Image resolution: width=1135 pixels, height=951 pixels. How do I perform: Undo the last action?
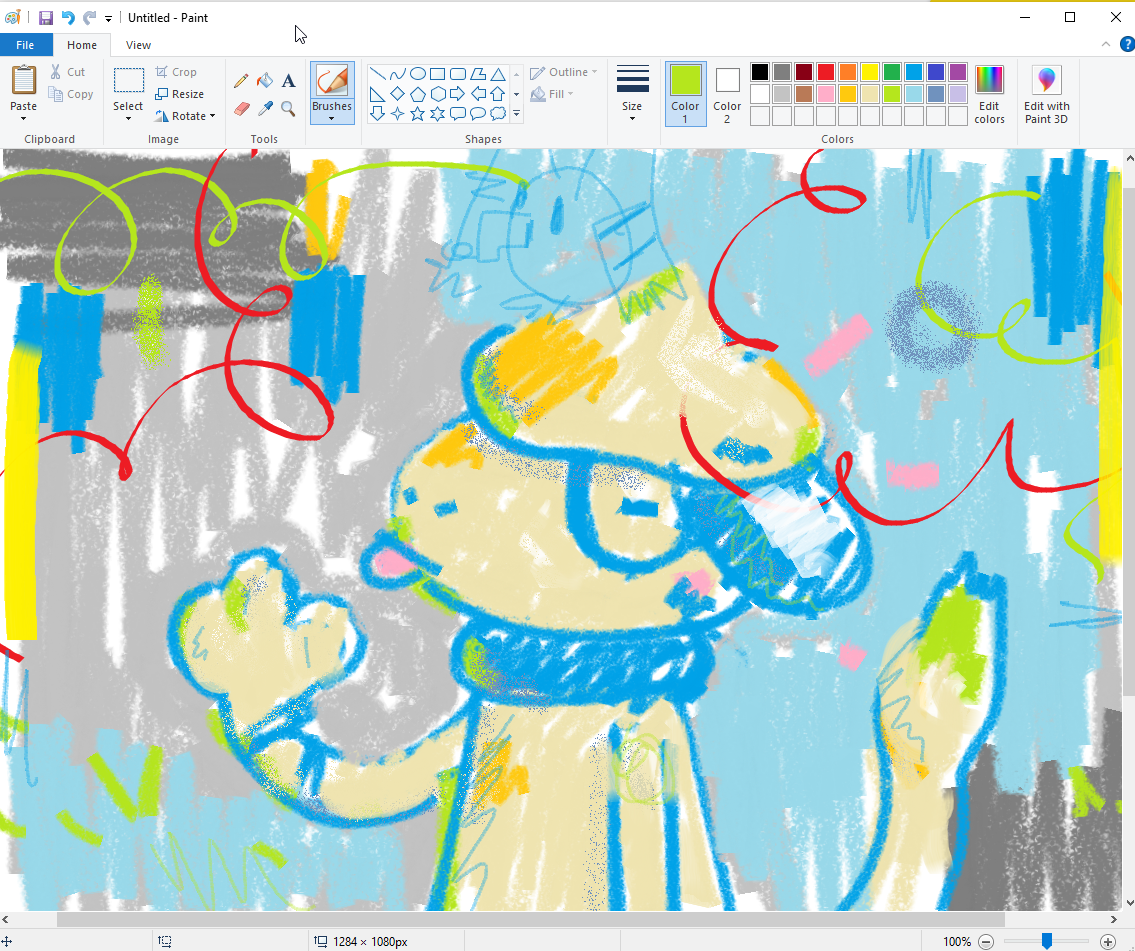point(68,18)
